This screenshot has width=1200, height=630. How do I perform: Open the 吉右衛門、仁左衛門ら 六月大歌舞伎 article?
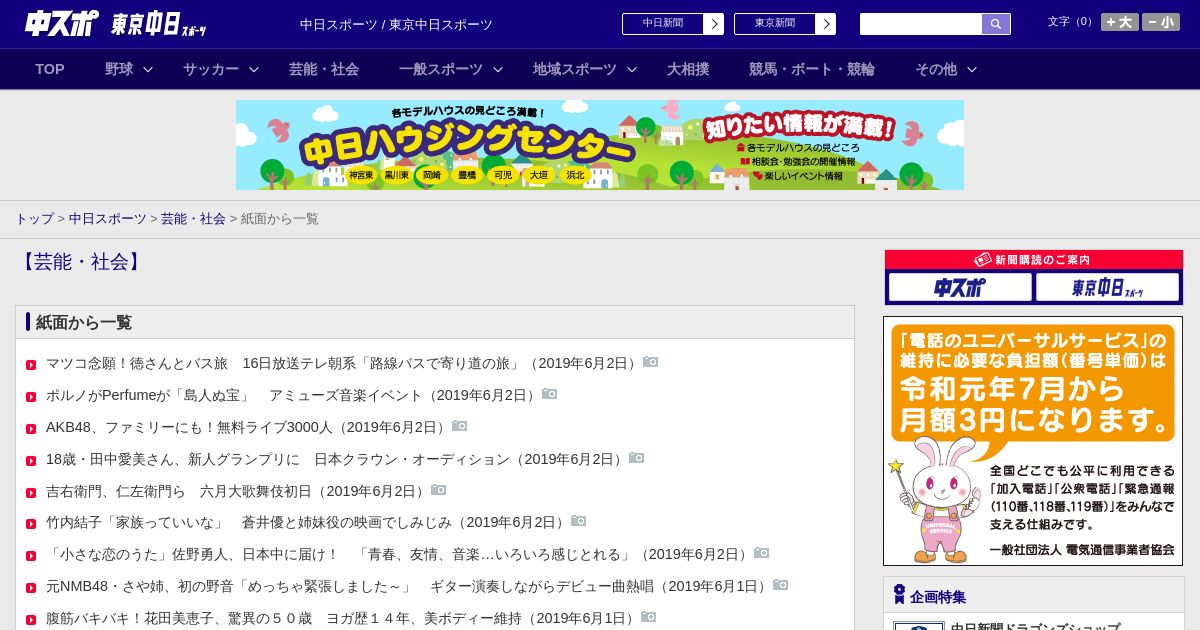pyautogui.click(x=237, y=491)
